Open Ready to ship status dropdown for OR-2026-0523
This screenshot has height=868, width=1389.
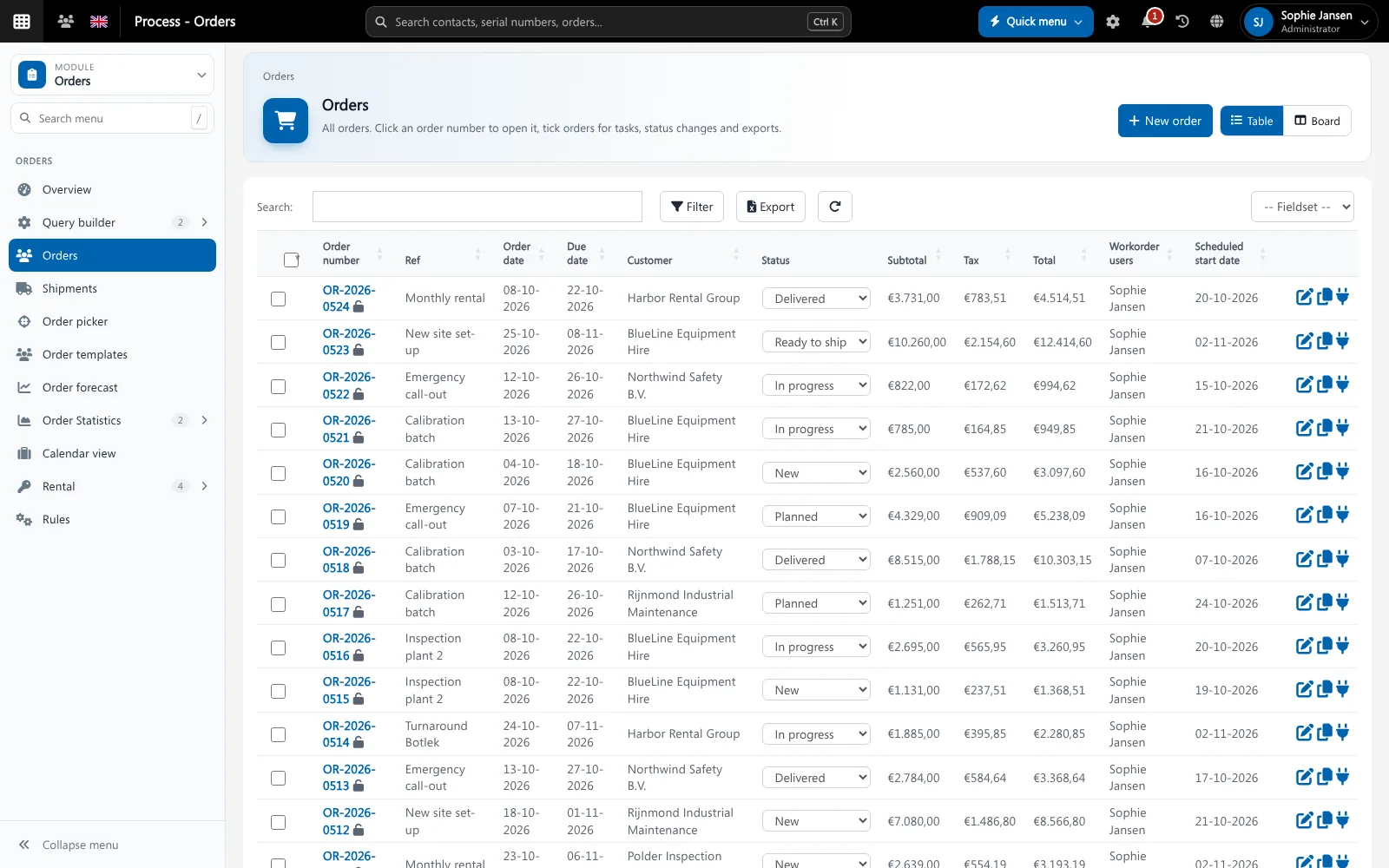[x=816, y=342]
